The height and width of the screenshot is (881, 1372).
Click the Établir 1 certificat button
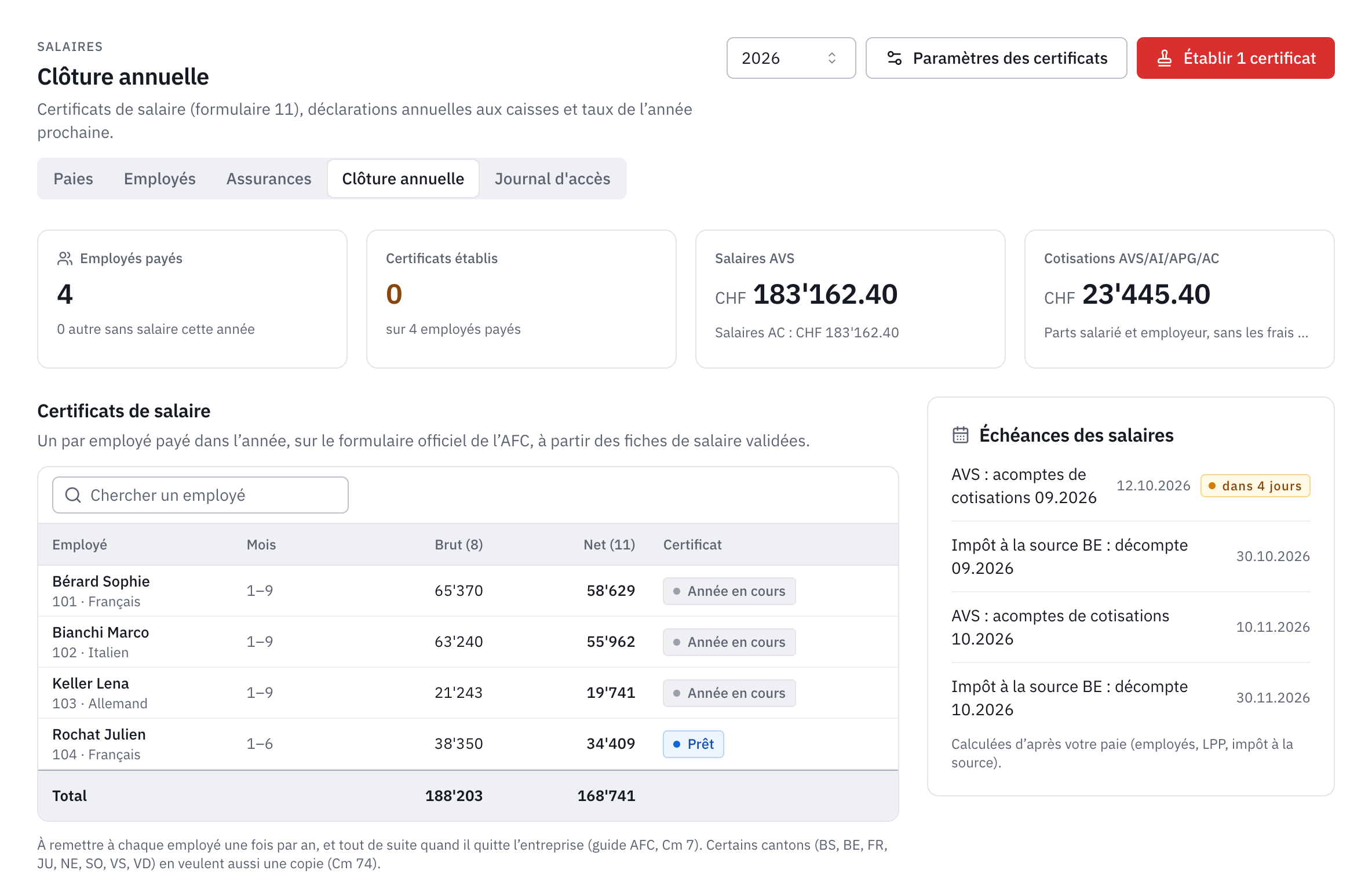pos(1235,58)
